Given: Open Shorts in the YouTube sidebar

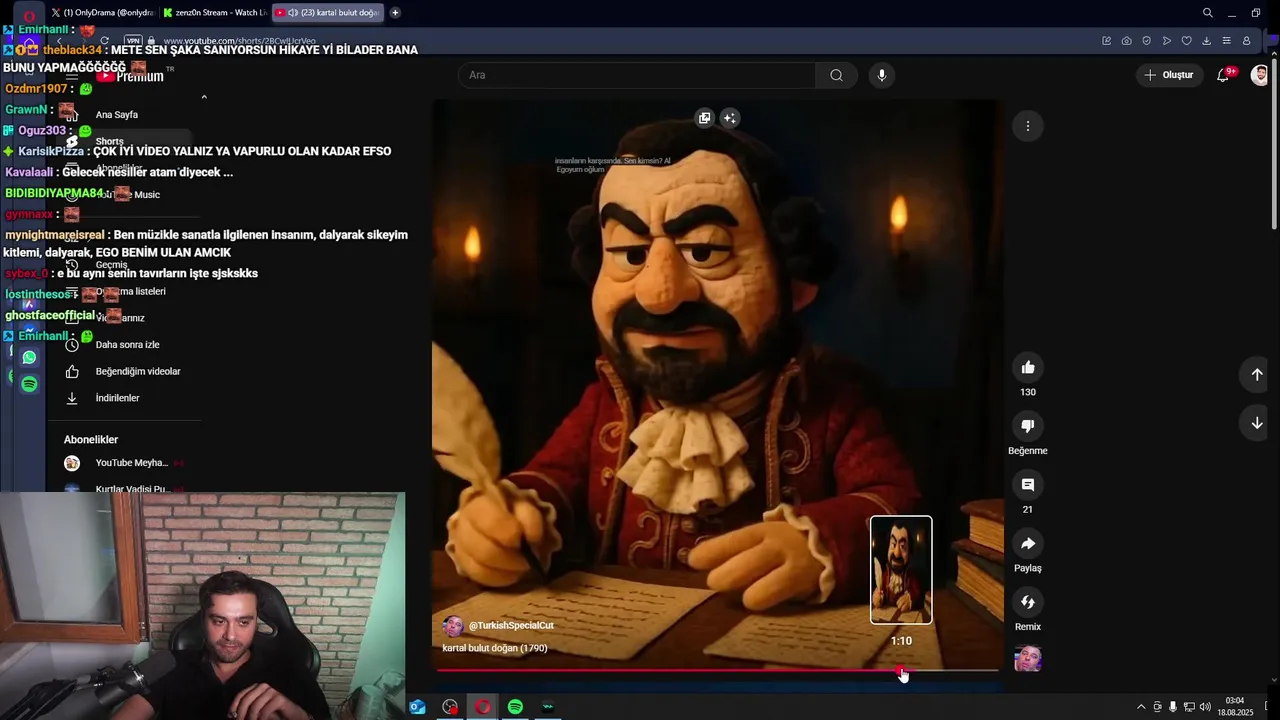Looking at the screenshot, I should point(125,142).
